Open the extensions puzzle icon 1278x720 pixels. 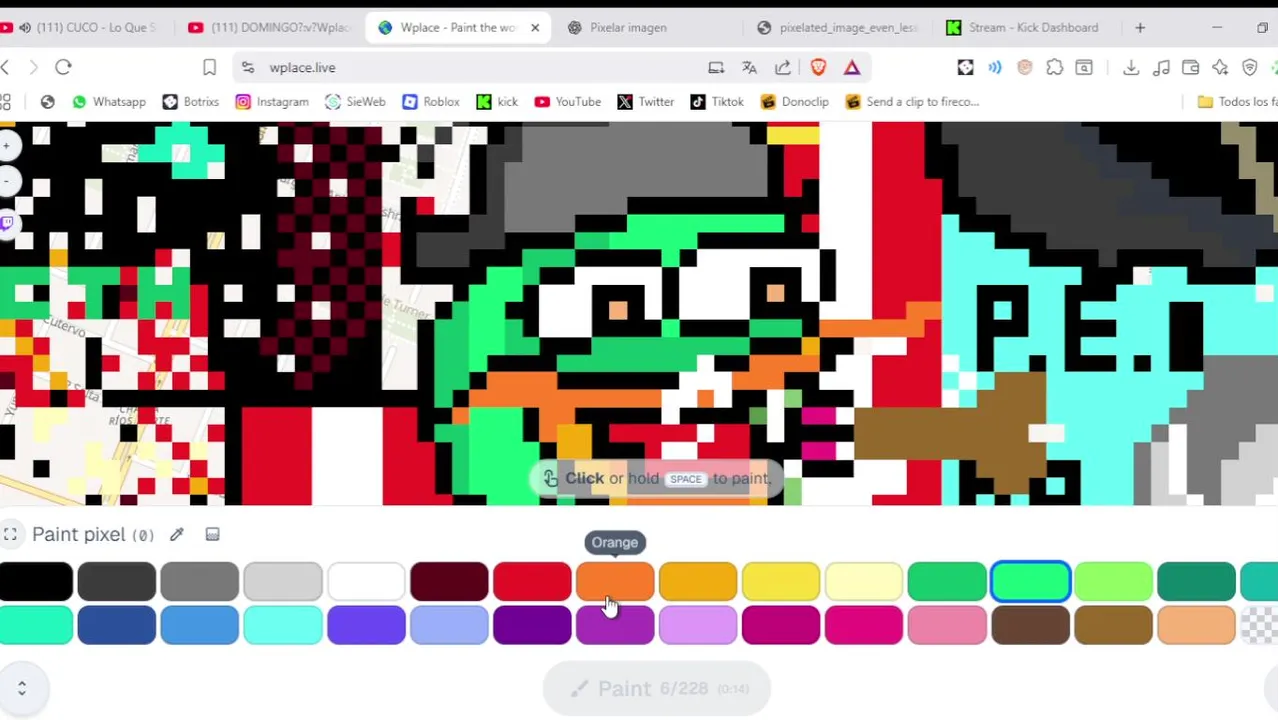click(1055, 67)
